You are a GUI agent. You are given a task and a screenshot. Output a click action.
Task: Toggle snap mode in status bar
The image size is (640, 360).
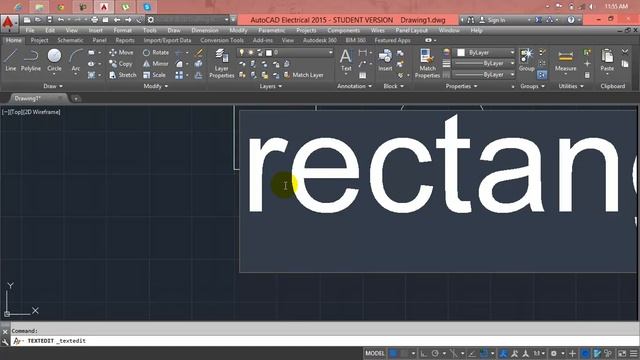pos(404,353)
